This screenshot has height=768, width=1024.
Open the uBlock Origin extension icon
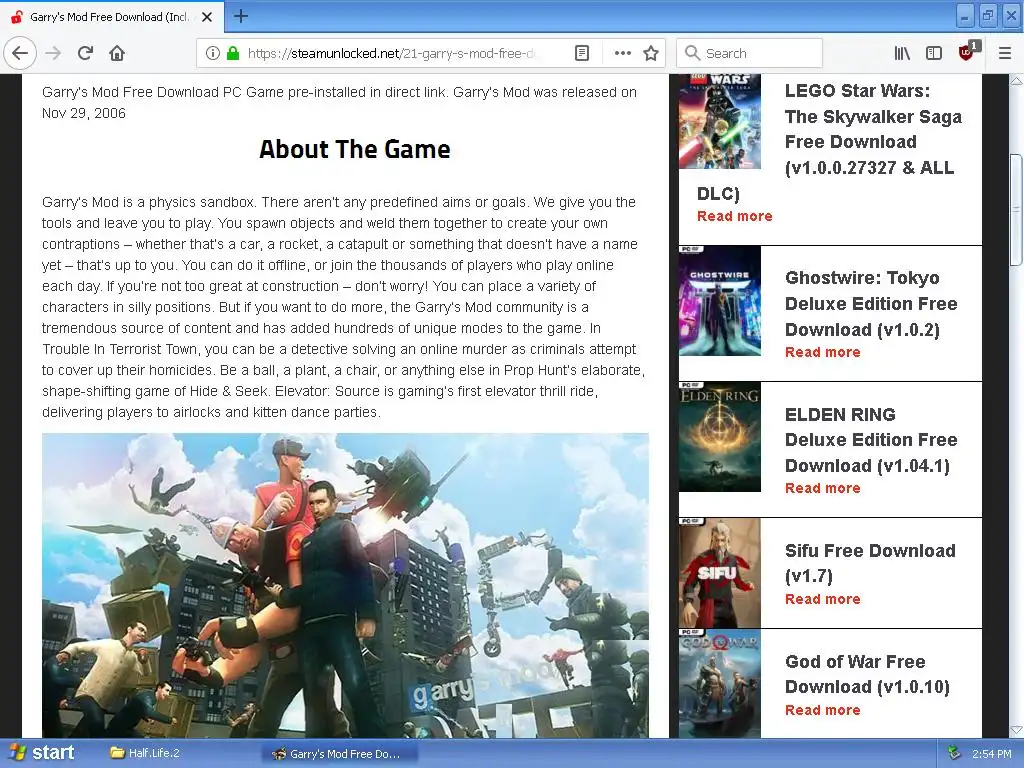tap(967, 52)
